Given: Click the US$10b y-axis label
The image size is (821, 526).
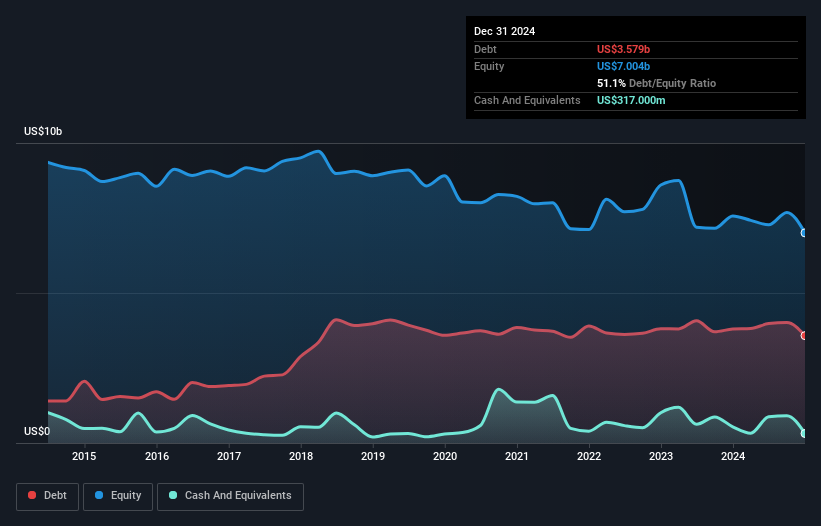Looking at the screenshot, I should click(x=43, y=131).
